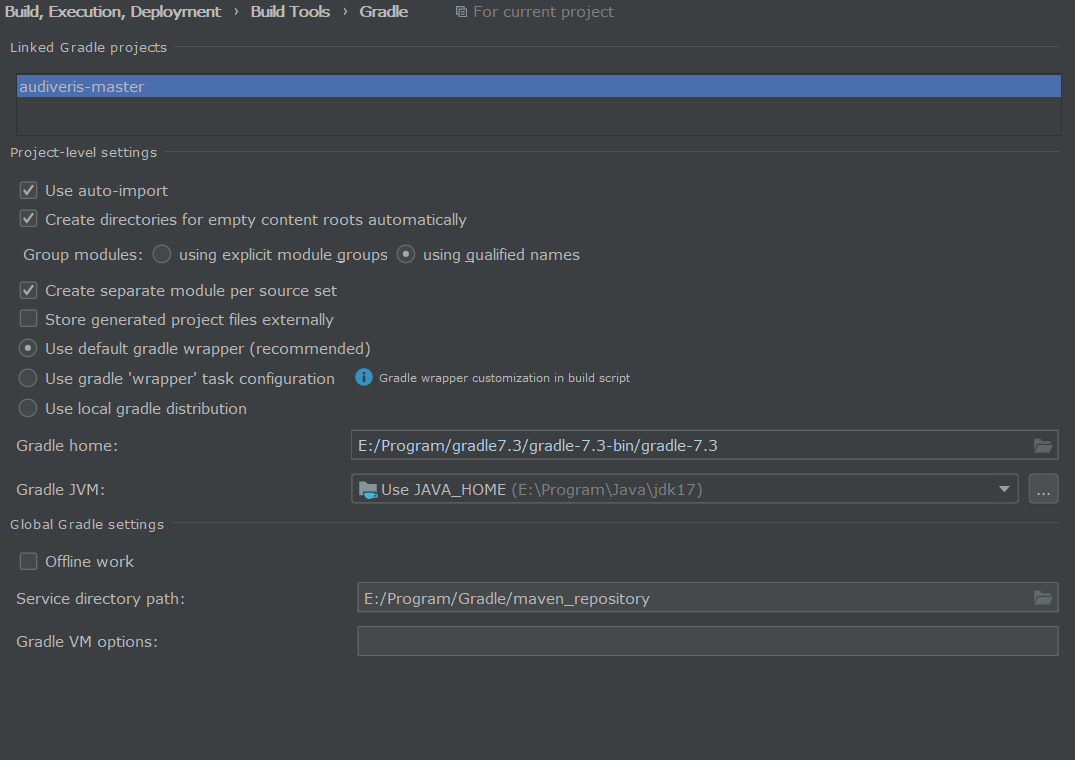The image size is (1075, 760).
Task: Click the Gradle VM options field
Action: pos(708,641)
